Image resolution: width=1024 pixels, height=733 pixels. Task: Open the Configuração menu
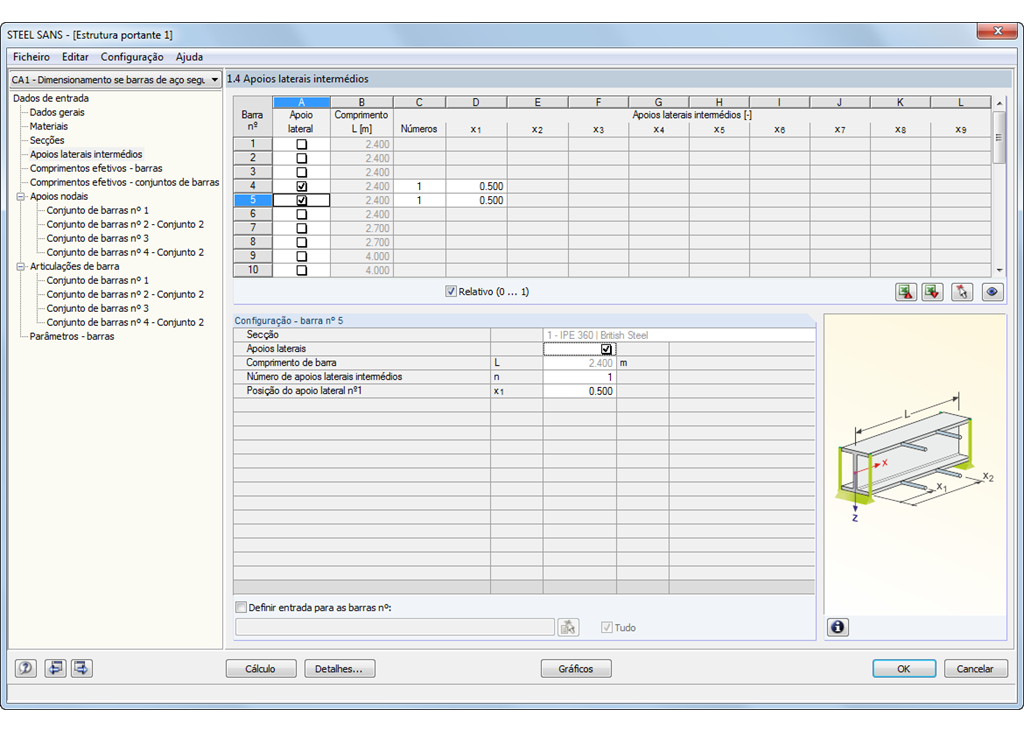132,57
